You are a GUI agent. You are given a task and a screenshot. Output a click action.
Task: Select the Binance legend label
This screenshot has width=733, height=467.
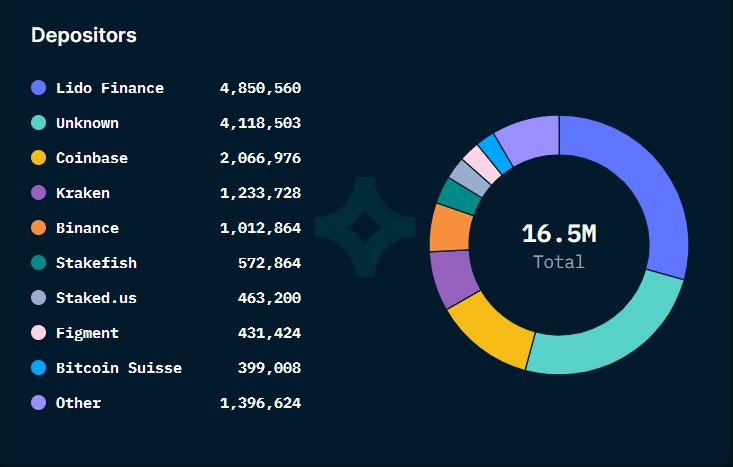coord(87,228)
